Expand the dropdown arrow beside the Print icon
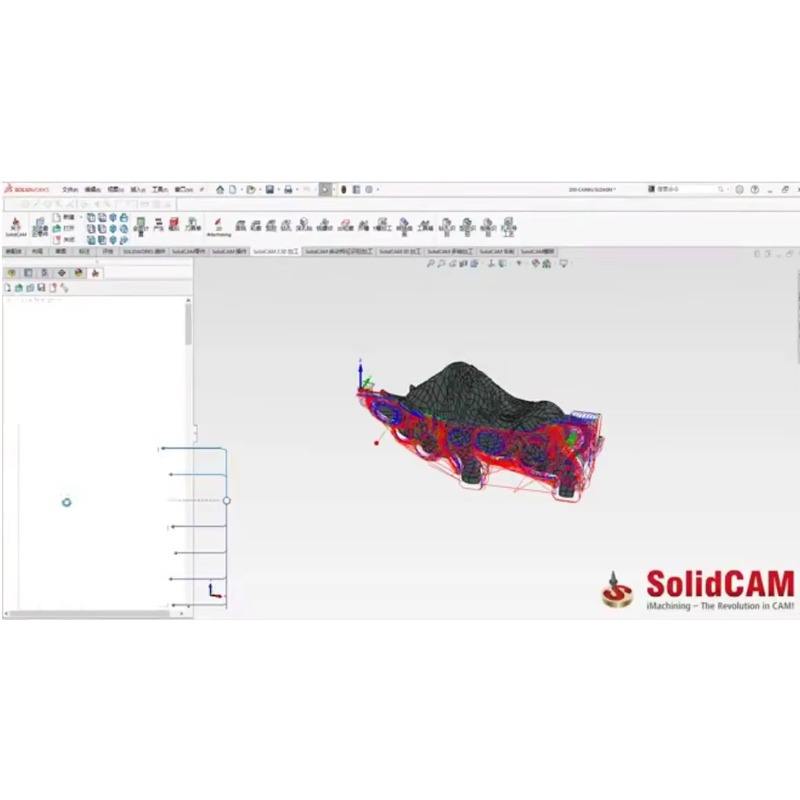800x800 pixels. point(297,190)
